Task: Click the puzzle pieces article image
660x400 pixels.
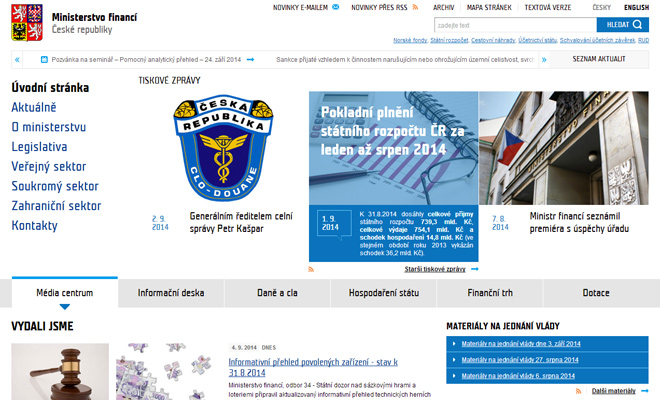Action: coord(167,372)
